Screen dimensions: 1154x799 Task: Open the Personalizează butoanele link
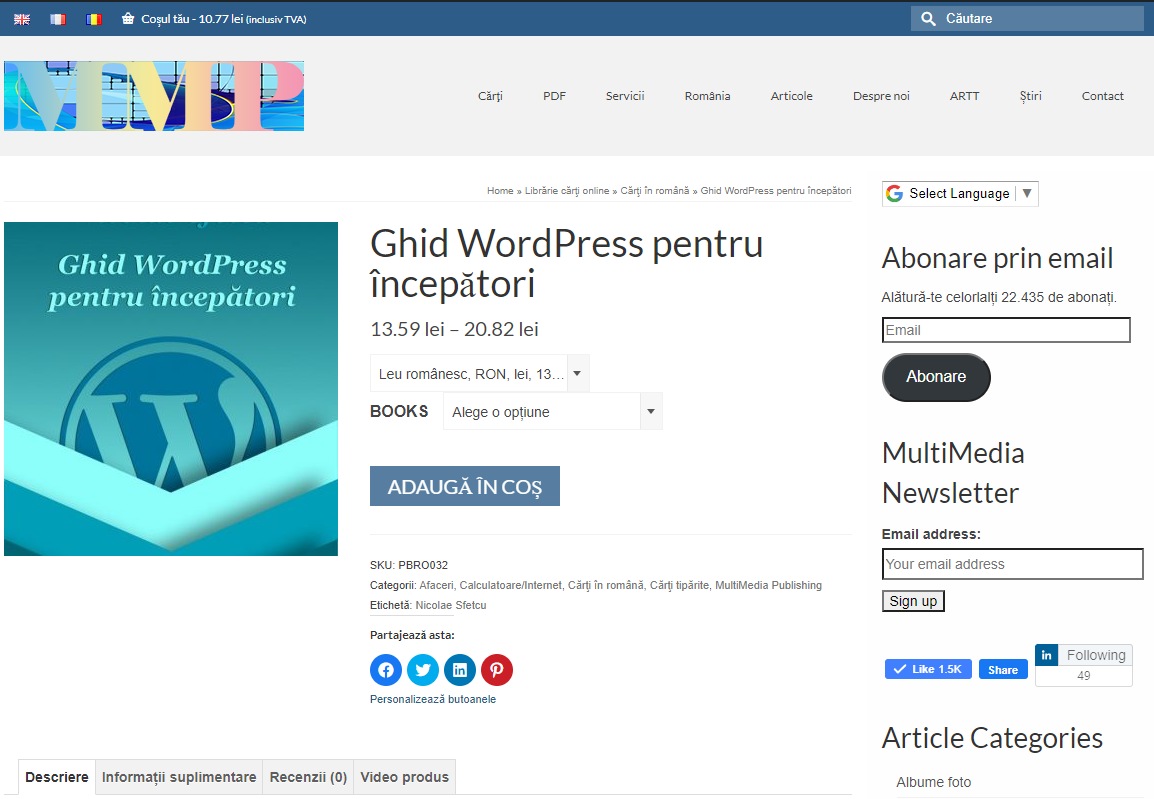(x=433, y=699)
